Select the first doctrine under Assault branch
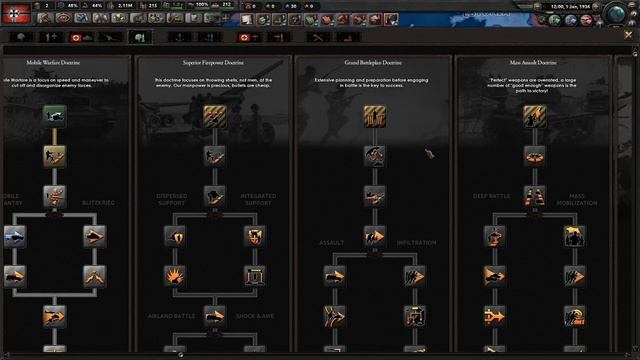 pyautogui.click(x=335, y=276)
